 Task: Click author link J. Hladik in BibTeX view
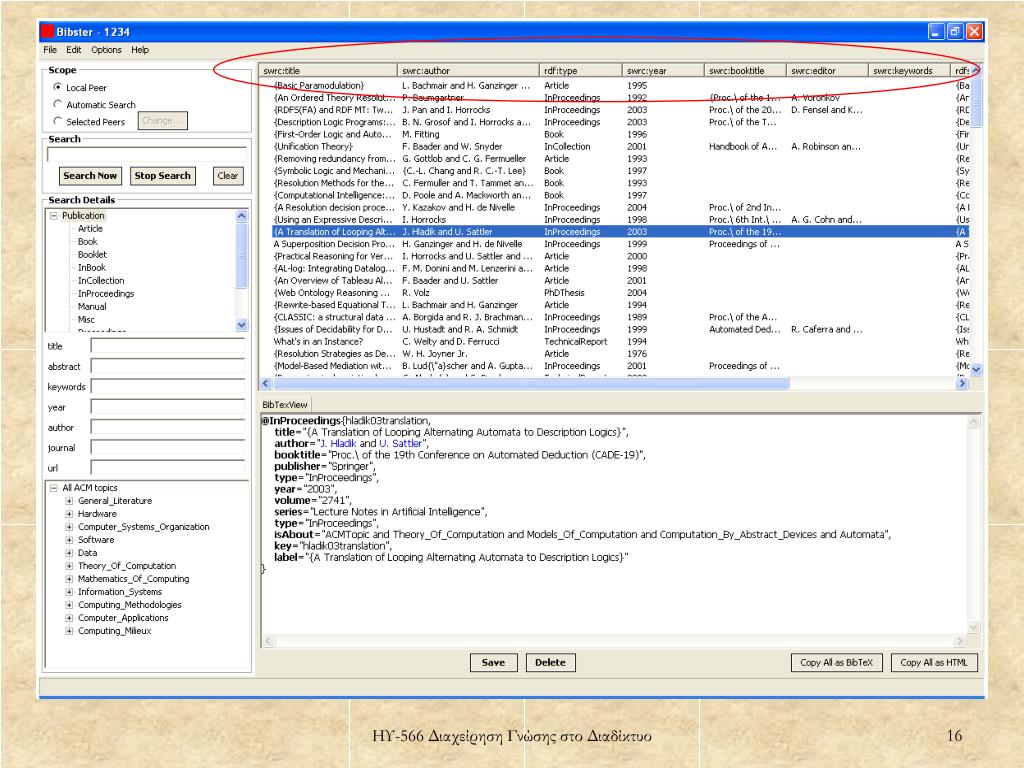point(338,443)
